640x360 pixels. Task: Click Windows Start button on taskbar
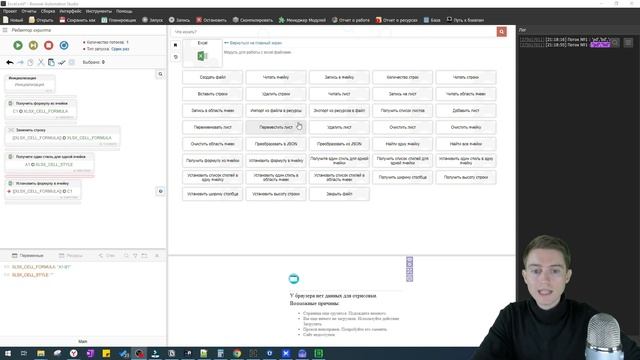pyautogui.click(x=8, y=353)
